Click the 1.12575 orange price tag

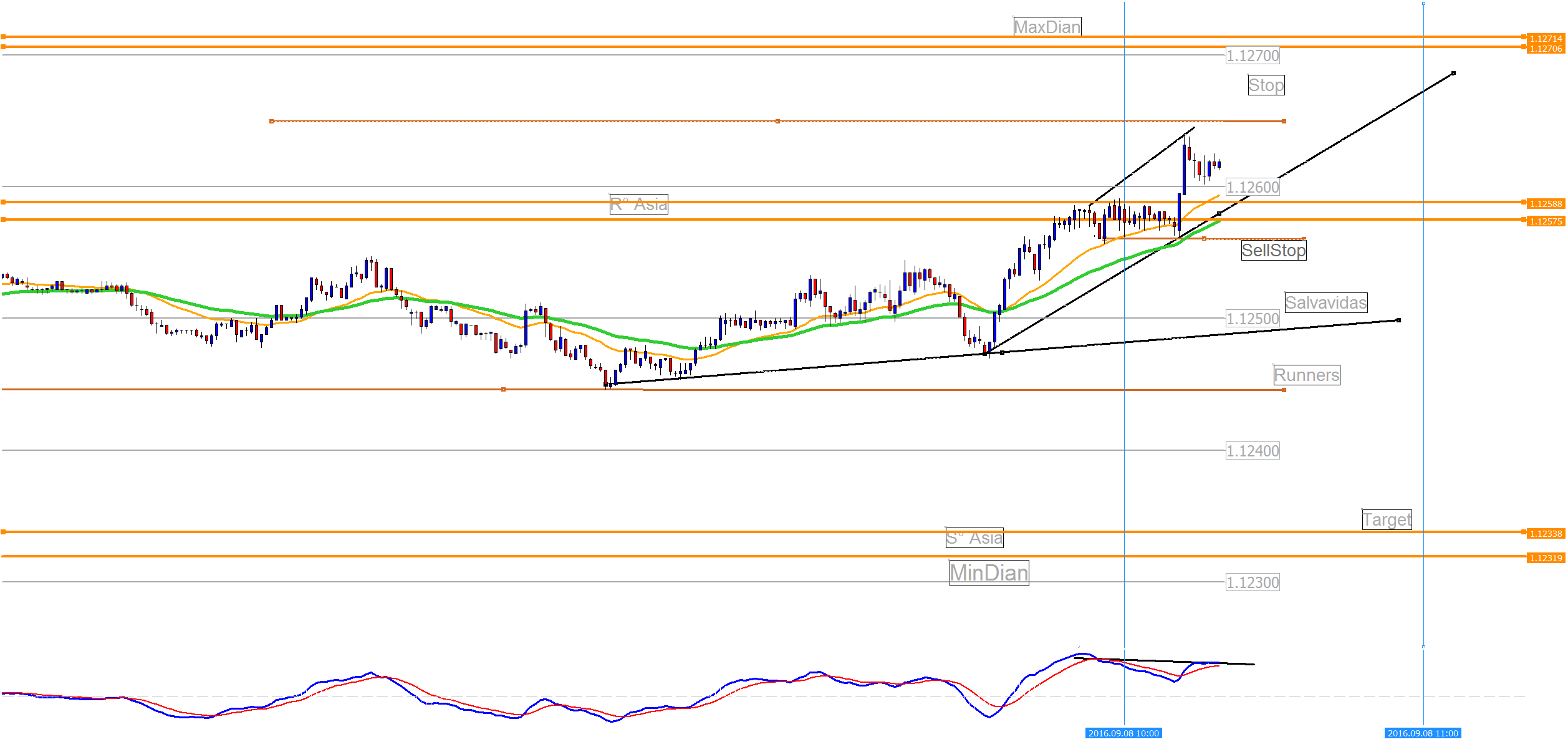coord(1546,221)
